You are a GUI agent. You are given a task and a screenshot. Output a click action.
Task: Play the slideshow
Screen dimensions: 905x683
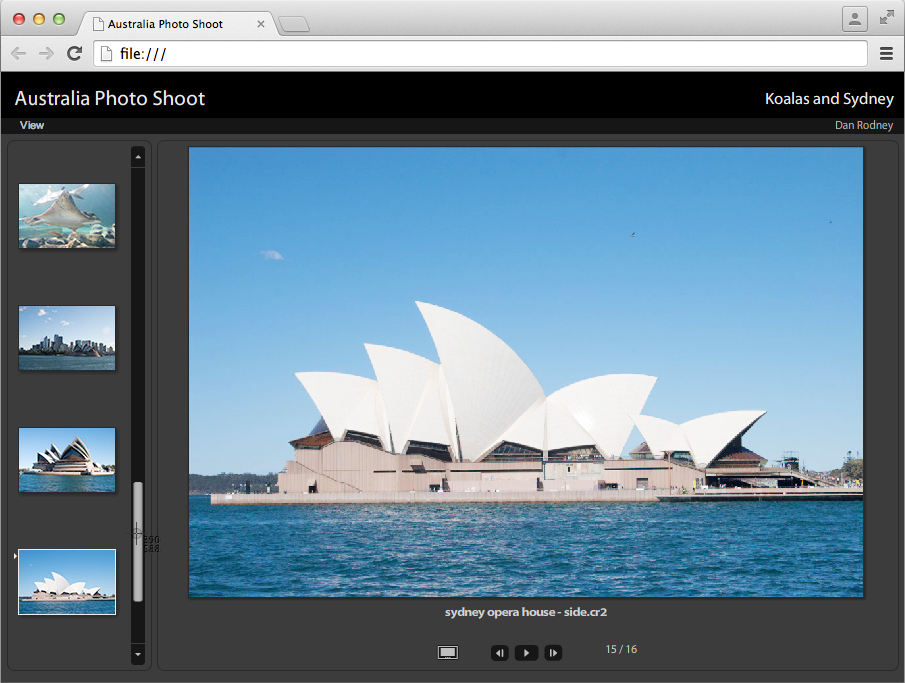pos(526,652)
